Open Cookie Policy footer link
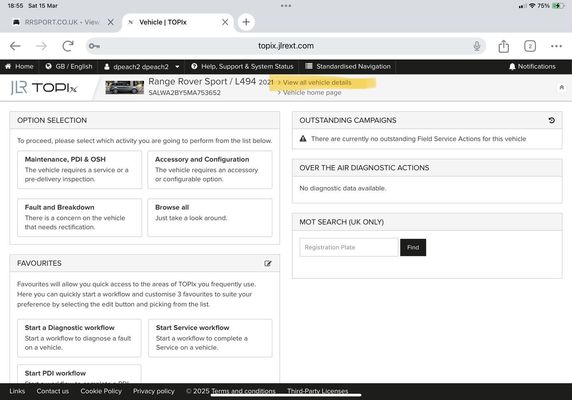The height and width of the screenshot is (400, 572). click(101, 391)
